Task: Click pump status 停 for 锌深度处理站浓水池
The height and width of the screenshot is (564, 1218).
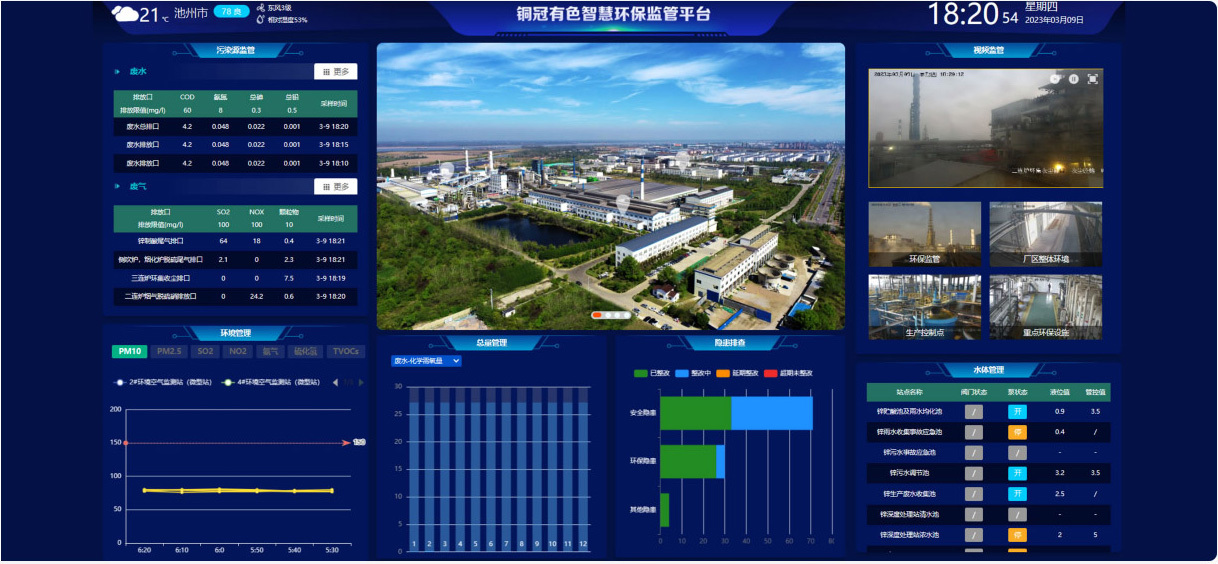Action: [1017, 535]
